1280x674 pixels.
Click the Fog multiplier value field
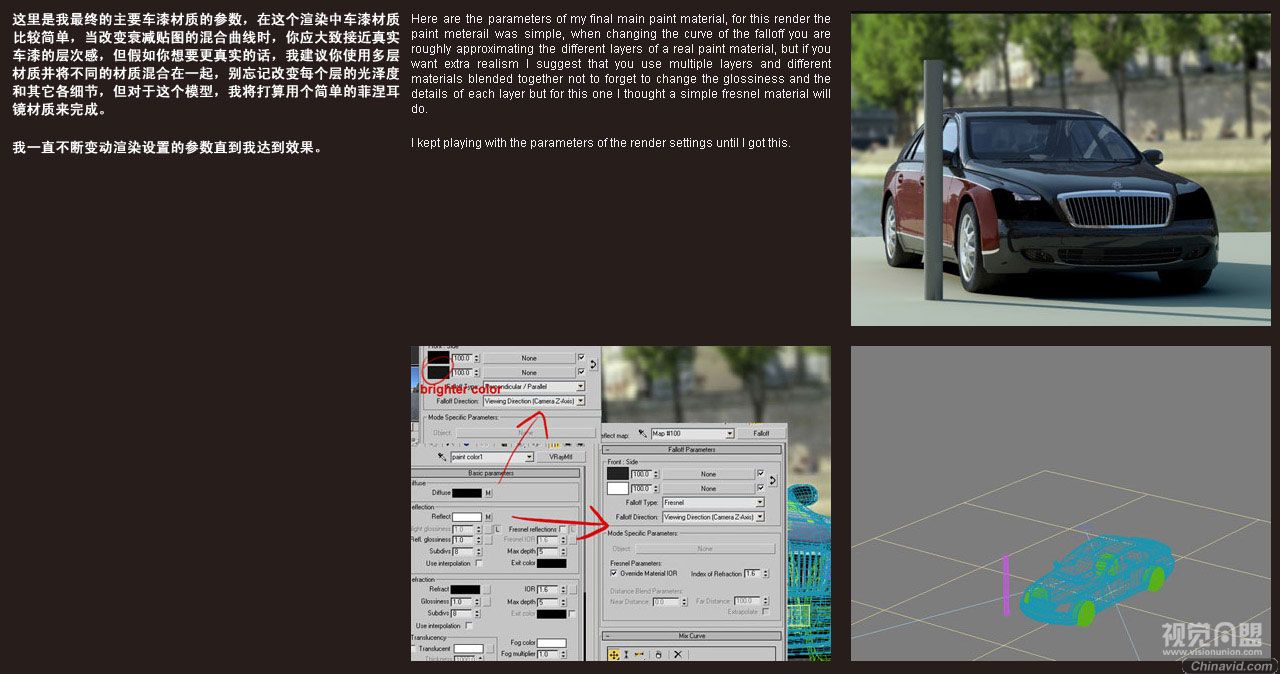(546, 654)
